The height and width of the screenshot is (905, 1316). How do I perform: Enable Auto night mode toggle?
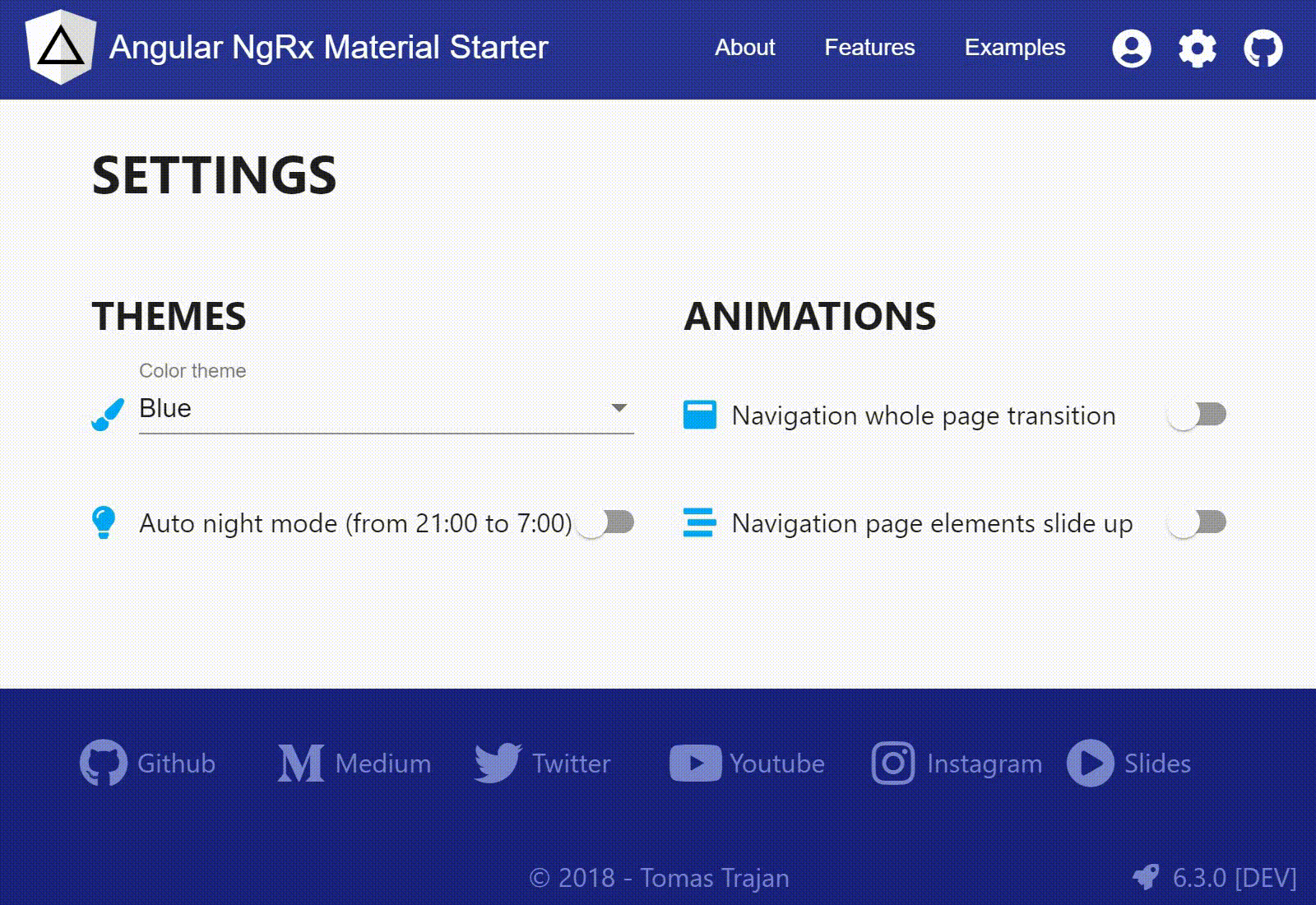tap(609, 524)
